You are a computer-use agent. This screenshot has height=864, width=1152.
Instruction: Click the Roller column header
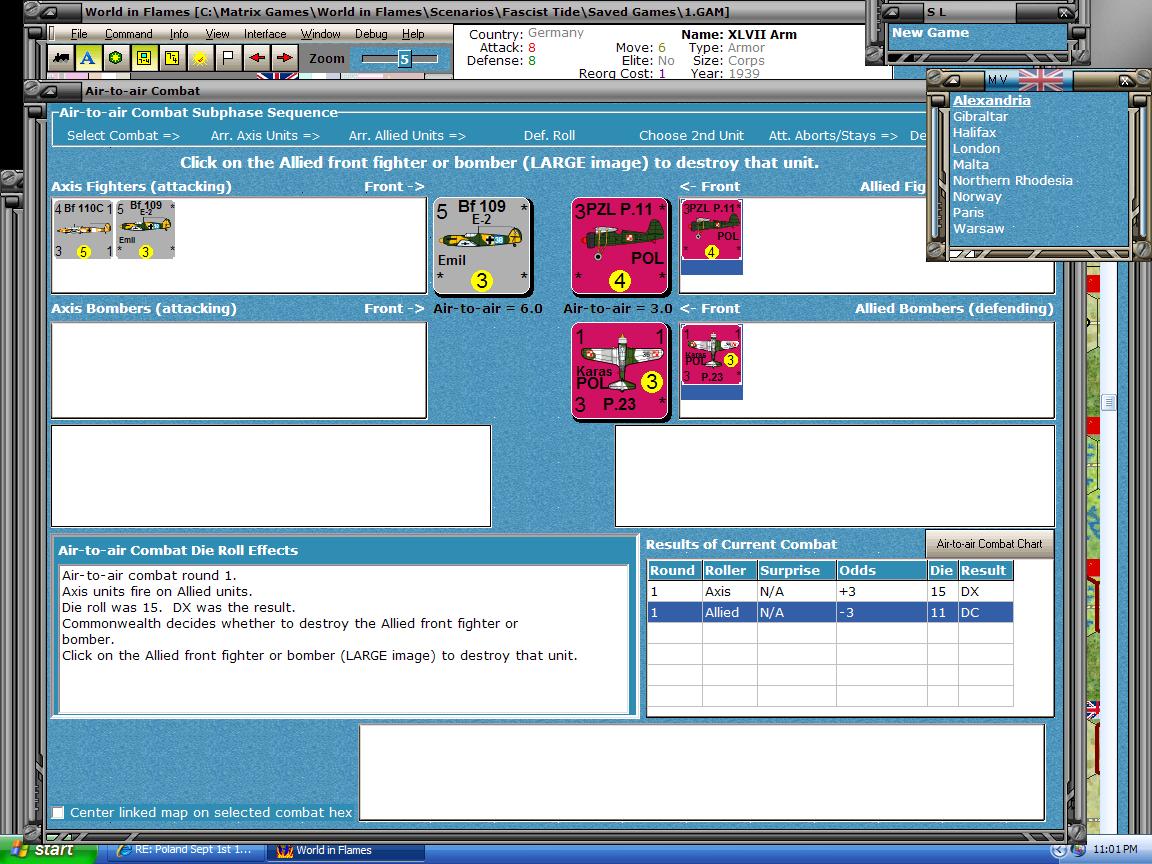tap(729, 571)
